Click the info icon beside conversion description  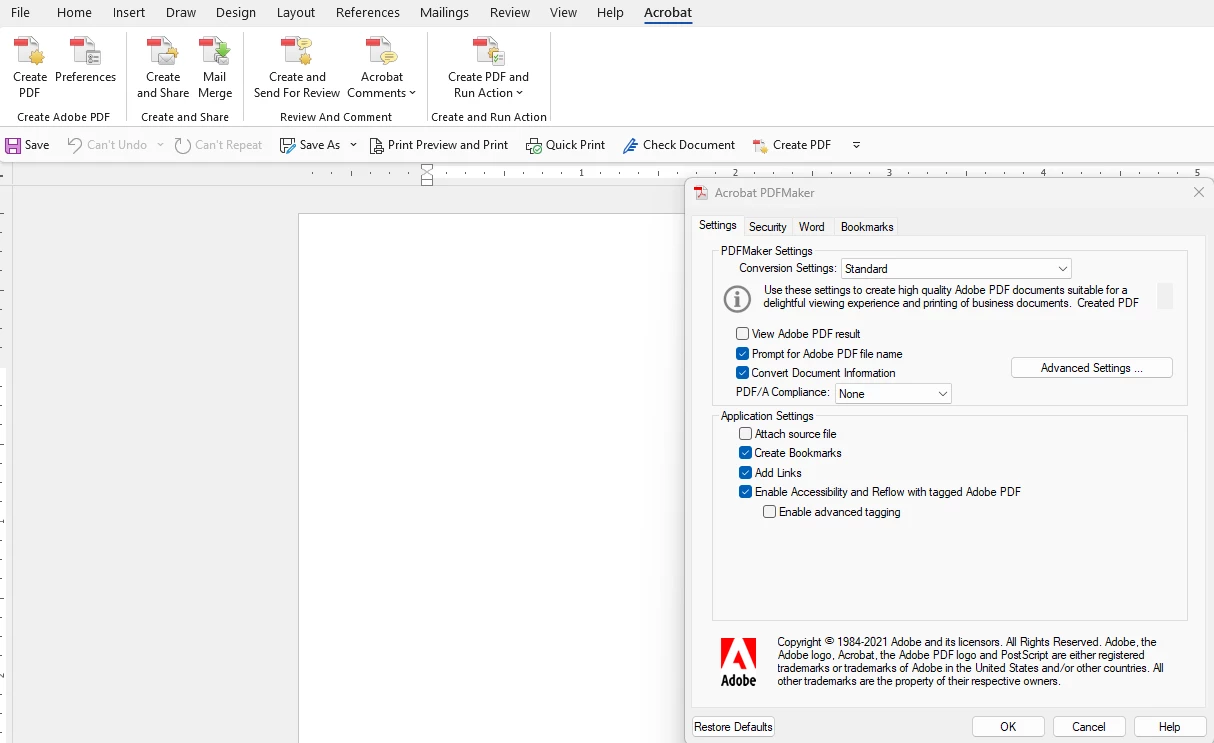[x=737, y=298]
